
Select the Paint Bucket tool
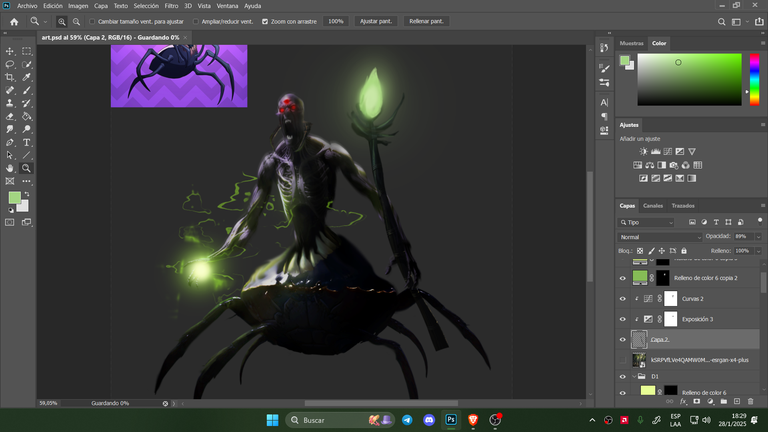pyautogui.click(x=26, y=116)
